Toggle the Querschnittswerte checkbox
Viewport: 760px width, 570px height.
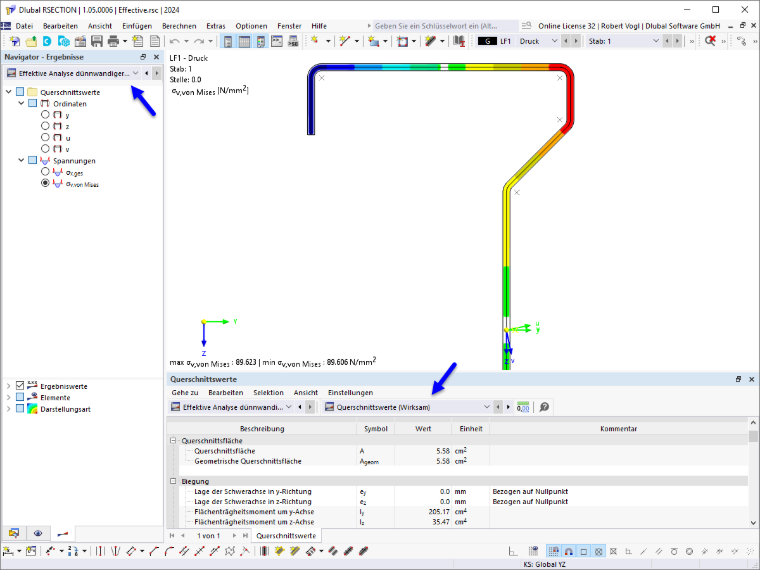tap(20, 92)
